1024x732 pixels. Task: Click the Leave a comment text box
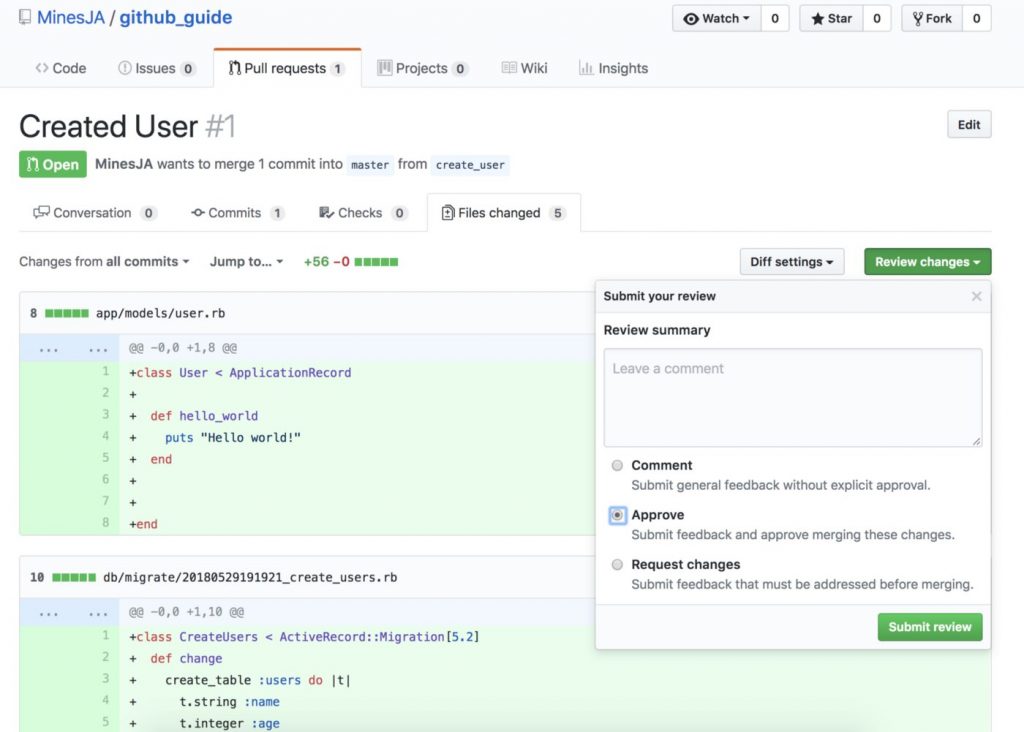(x=792, y=398)
